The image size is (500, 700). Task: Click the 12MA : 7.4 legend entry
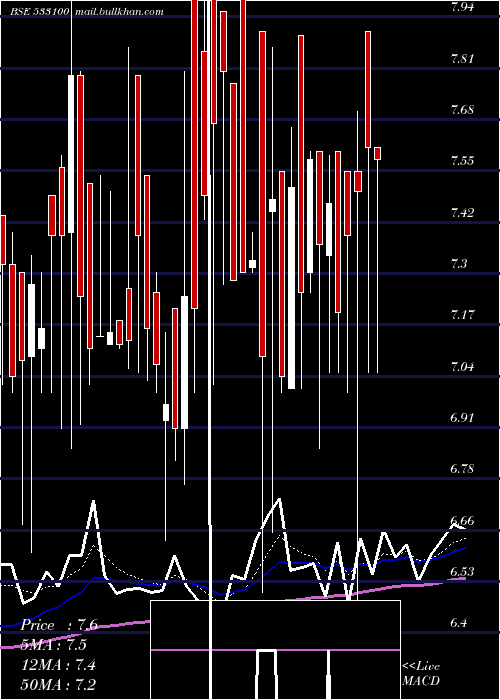point(58,665)
